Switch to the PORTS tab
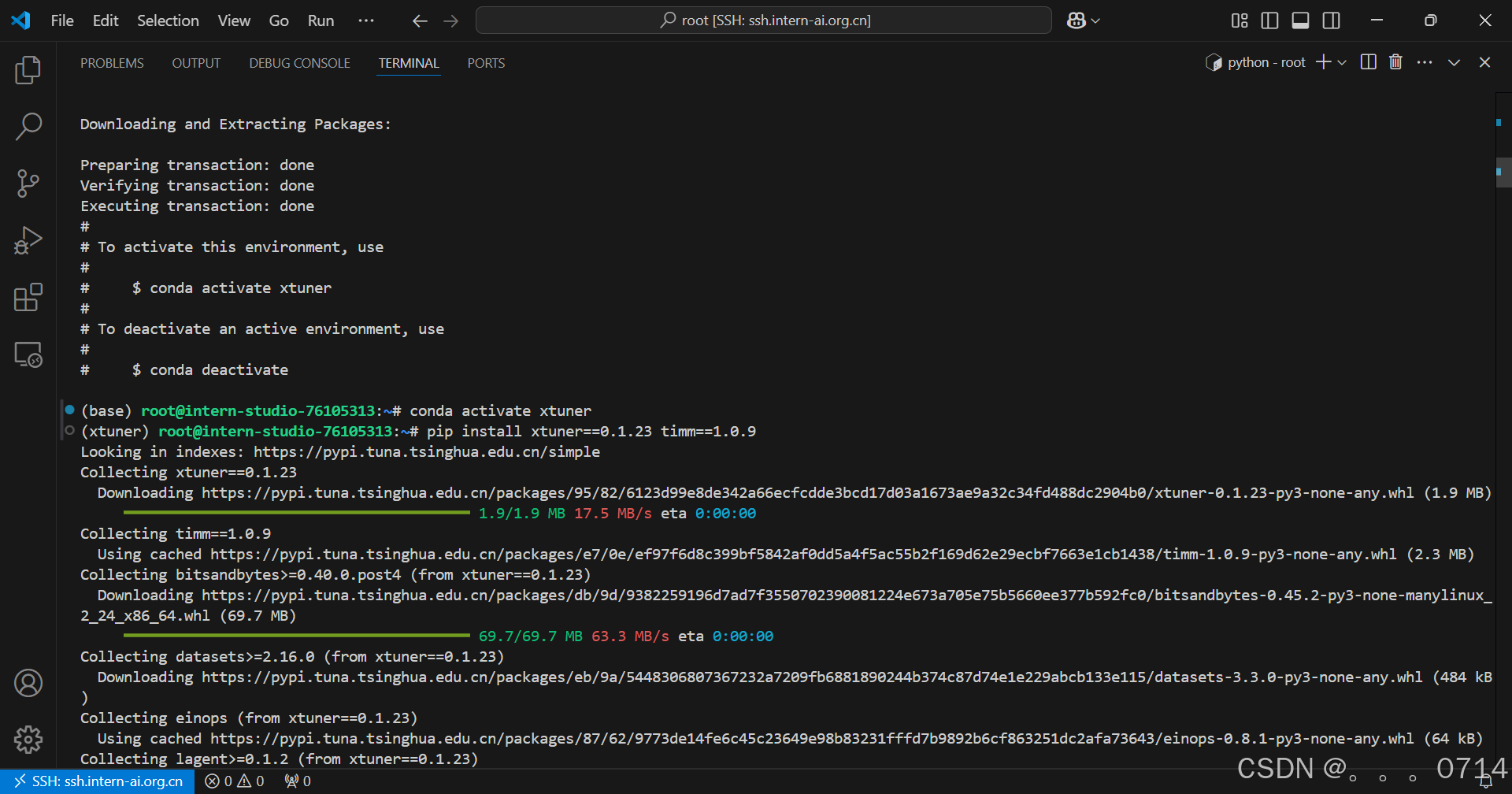Screen dimensions: 1512x794 [x=486, y=63]
